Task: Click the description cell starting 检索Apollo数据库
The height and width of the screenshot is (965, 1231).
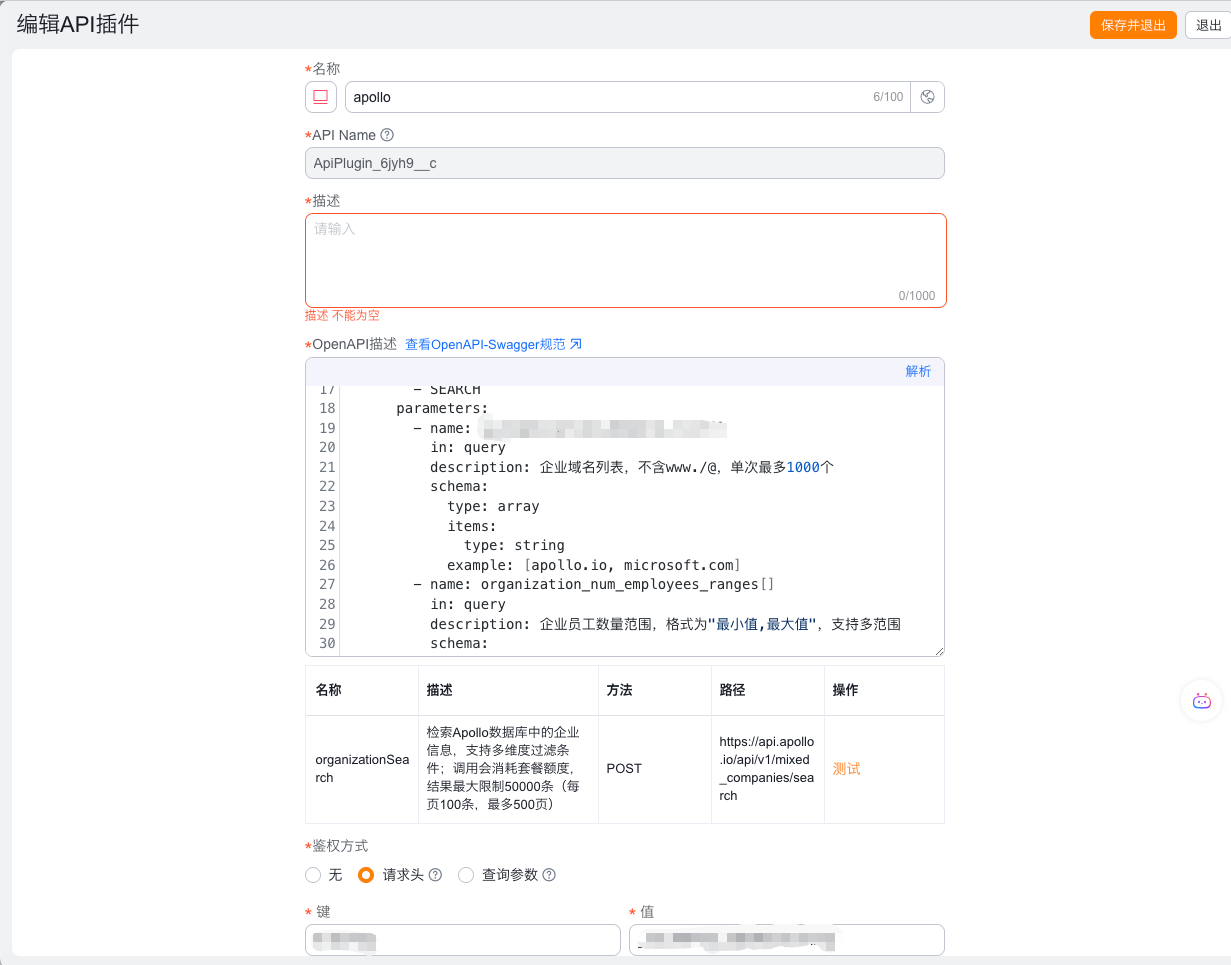Action: pyautogui.click(x=509, y=769)
